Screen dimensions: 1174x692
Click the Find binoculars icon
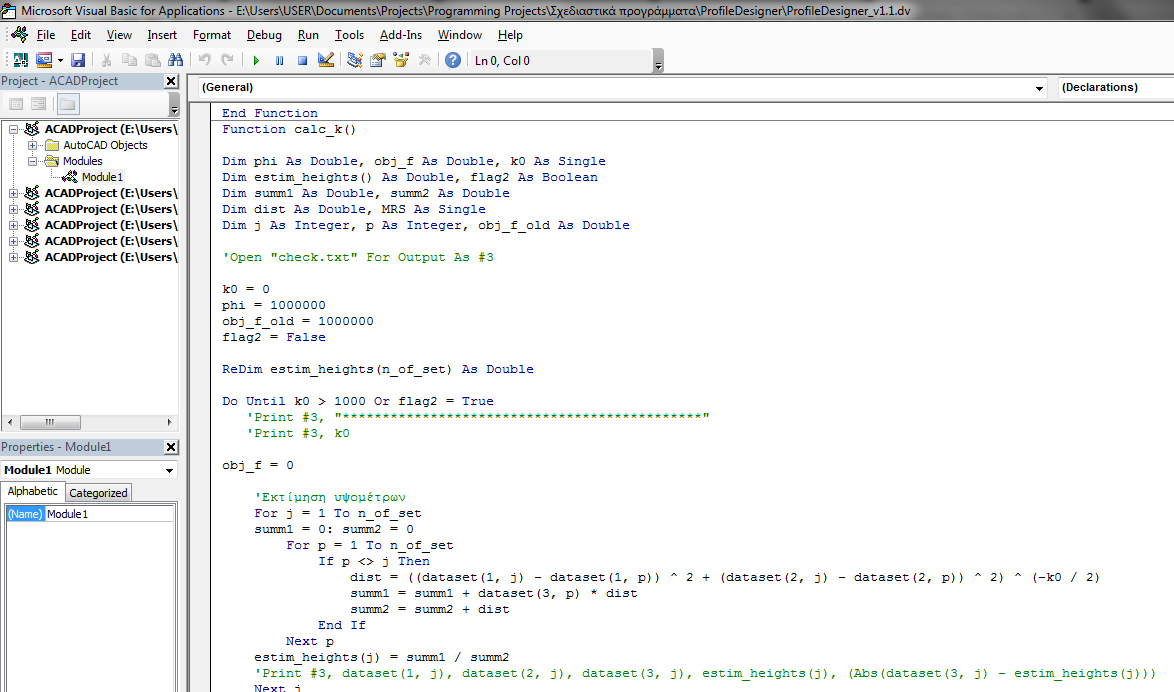(x=176, y=60)
